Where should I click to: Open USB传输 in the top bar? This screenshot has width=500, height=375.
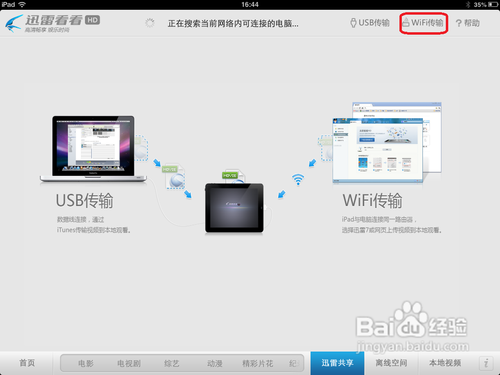coord(370,23)
